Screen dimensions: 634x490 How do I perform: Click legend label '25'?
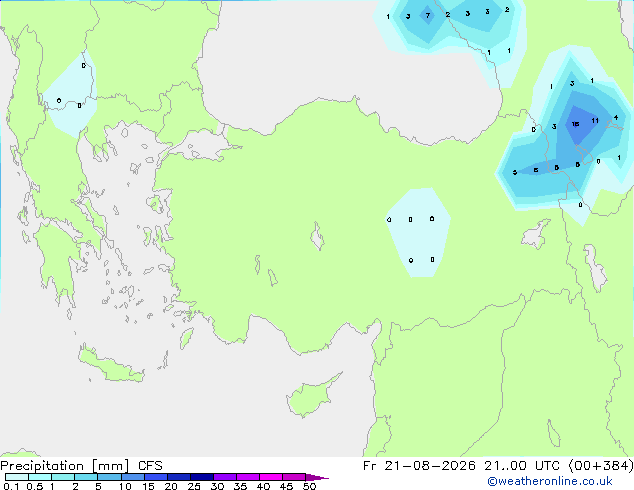194,486
